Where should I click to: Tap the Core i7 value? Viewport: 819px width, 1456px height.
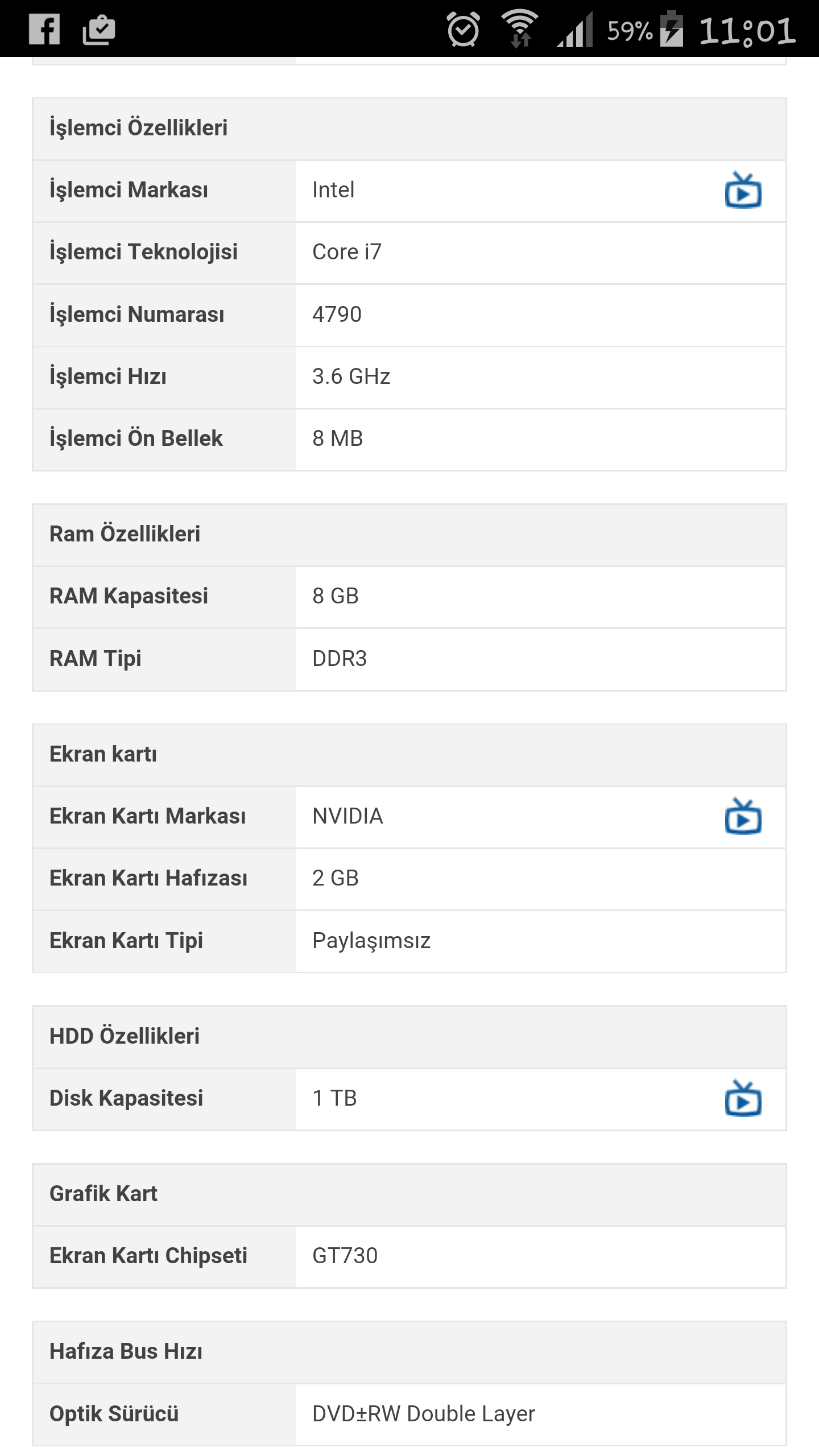click(x=347, y=252)
